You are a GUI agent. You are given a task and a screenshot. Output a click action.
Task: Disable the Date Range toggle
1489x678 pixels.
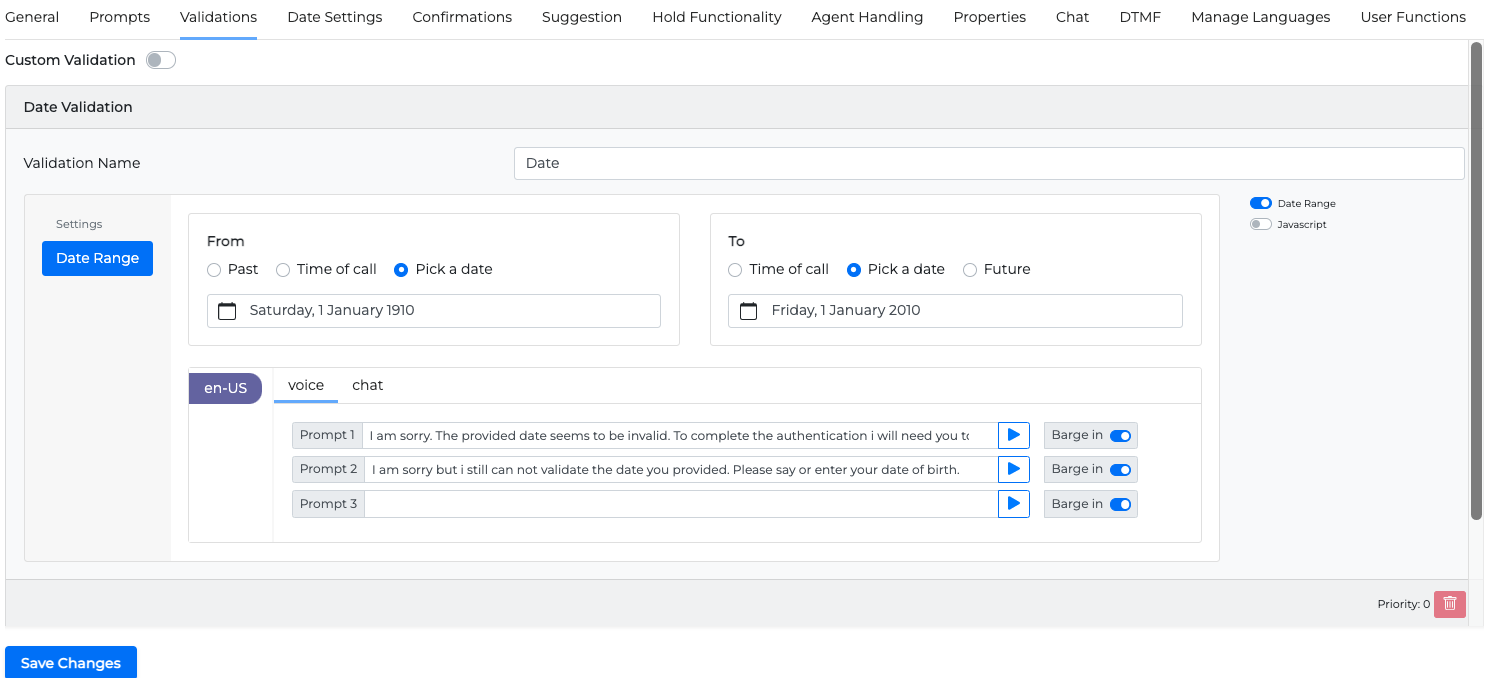(1260, 203)
